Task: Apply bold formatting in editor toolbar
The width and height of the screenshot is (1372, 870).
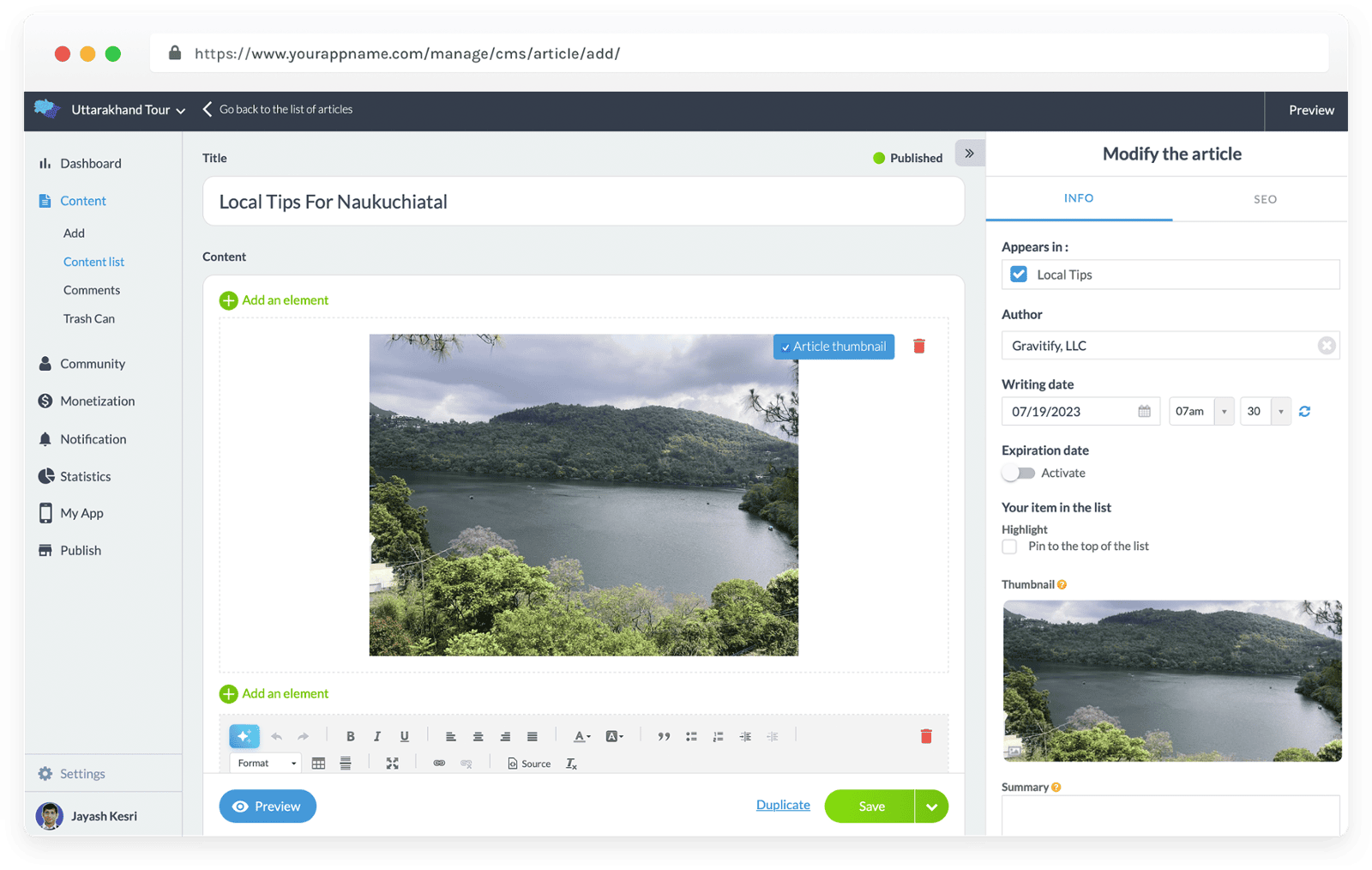Action: [x=350, y=736]
